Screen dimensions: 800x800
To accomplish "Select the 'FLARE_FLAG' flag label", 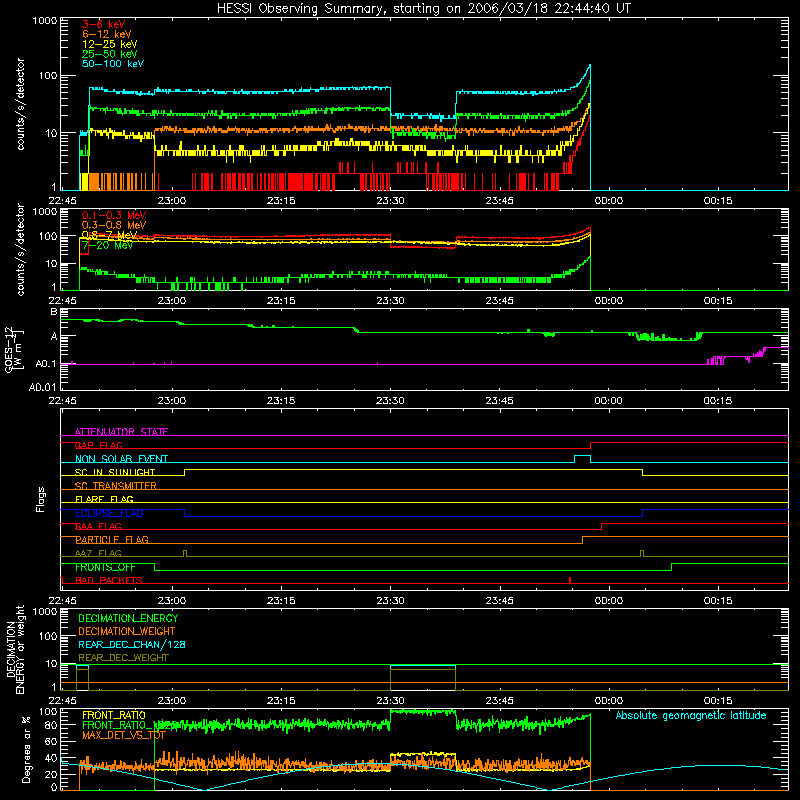I will [x=104, y=499].
